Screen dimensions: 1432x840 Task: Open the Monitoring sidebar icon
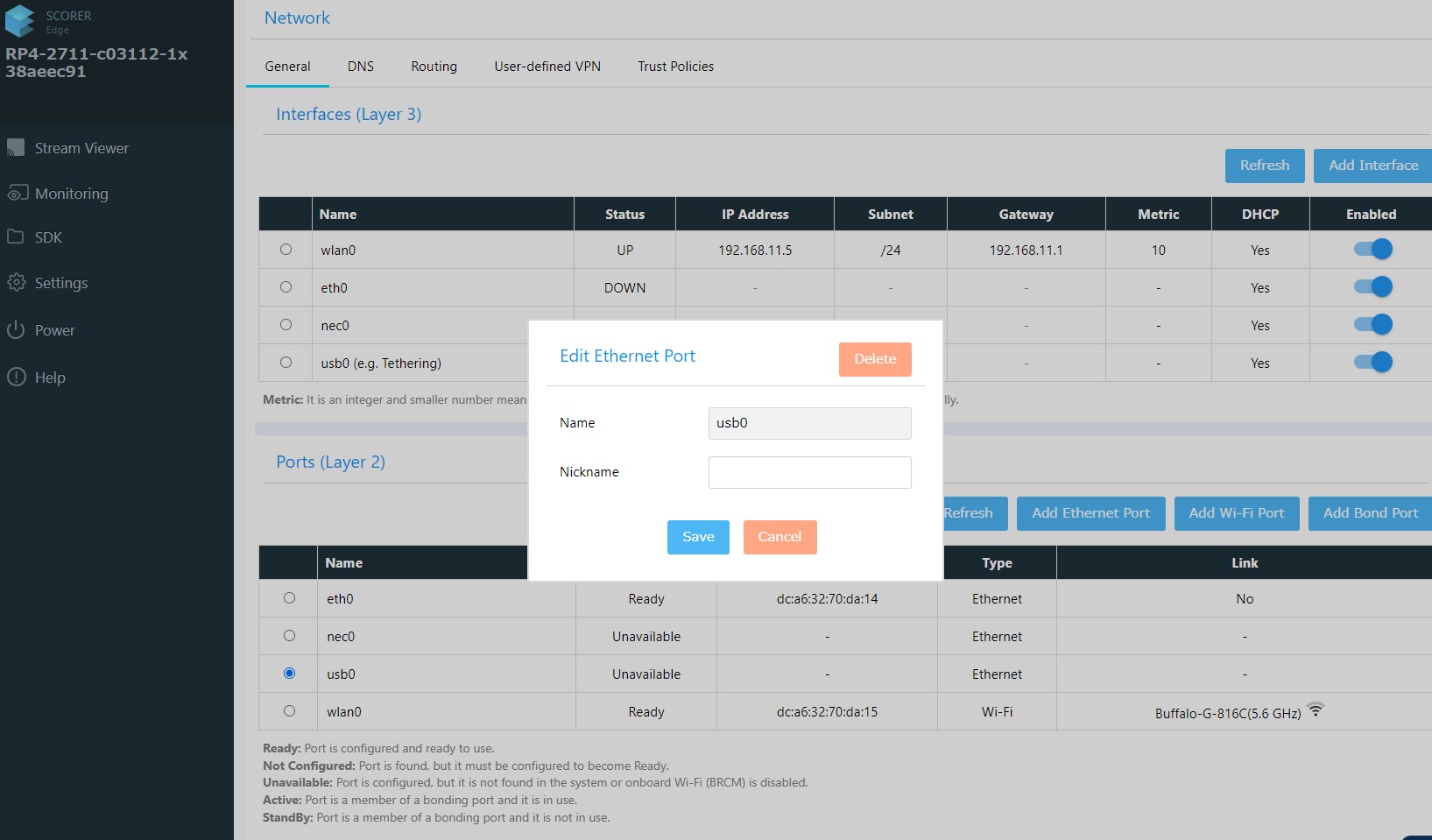tap(17, 194)
